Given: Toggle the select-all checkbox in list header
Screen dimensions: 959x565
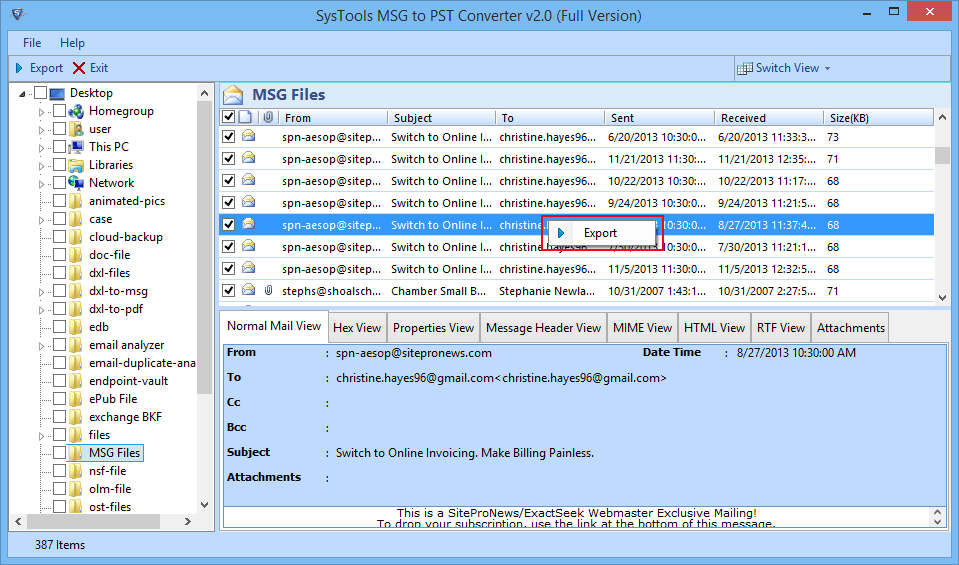Looking at the screenshot, I should click(229, 118).
